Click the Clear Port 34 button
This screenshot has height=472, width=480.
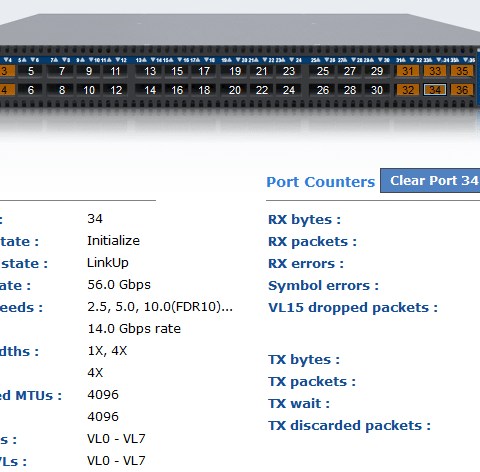tap(430, 180)
